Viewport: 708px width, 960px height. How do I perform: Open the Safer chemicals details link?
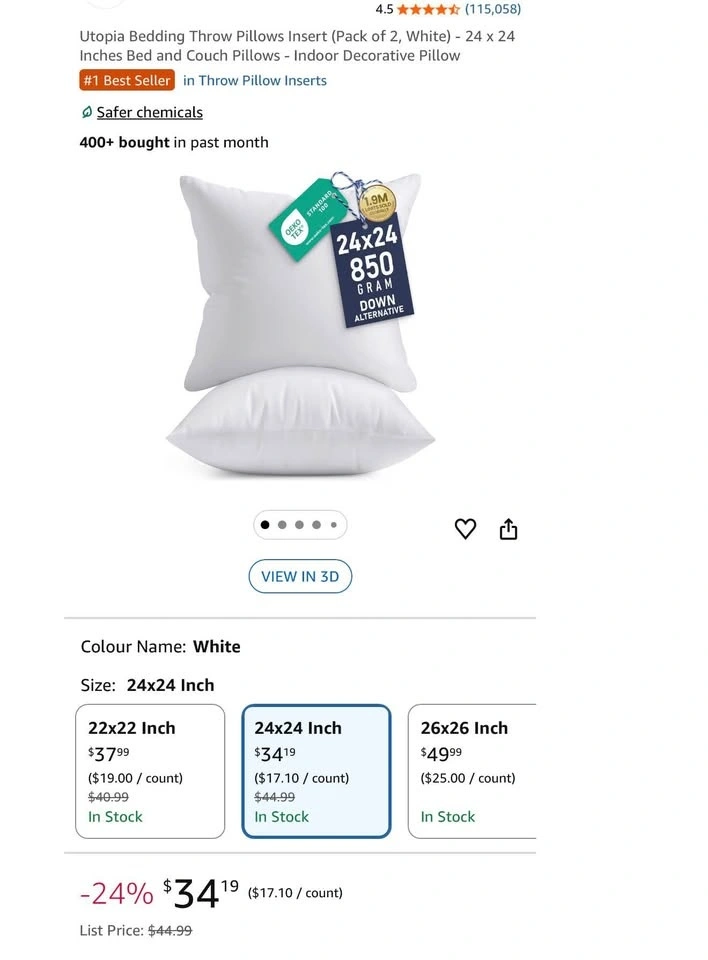point(149,112)
